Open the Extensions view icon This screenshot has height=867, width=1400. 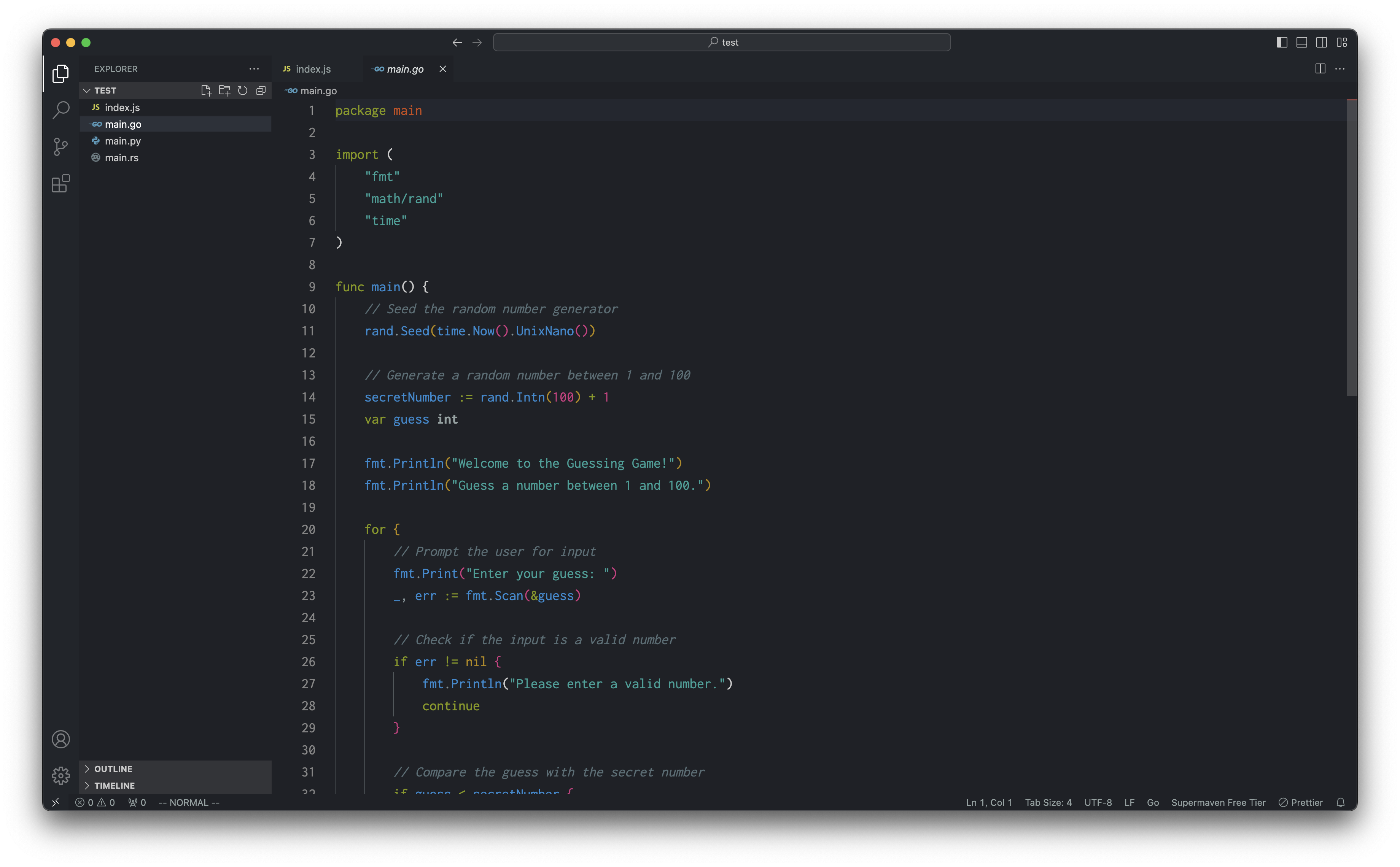click(61, 184)
